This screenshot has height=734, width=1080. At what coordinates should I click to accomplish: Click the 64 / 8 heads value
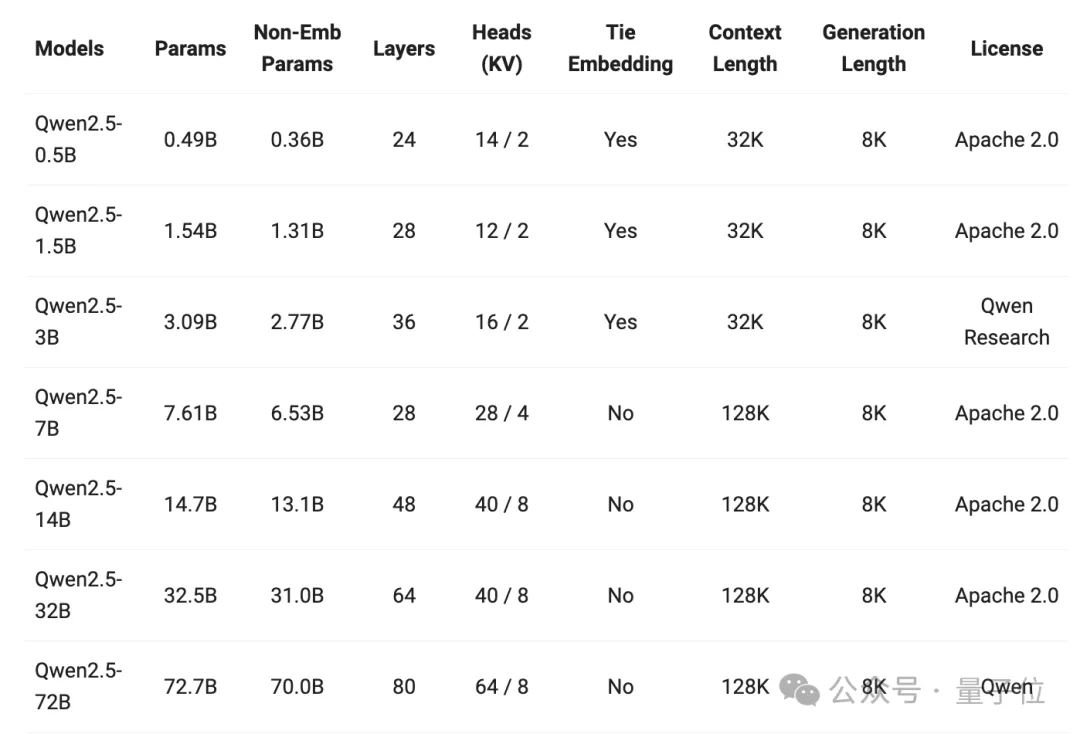501,686
